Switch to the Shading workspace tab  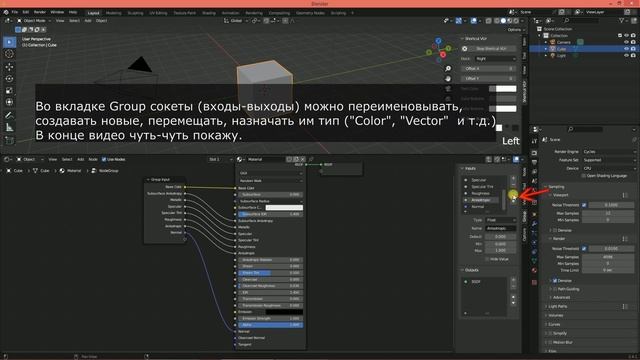pyautogui.click(x=209, y=13)
